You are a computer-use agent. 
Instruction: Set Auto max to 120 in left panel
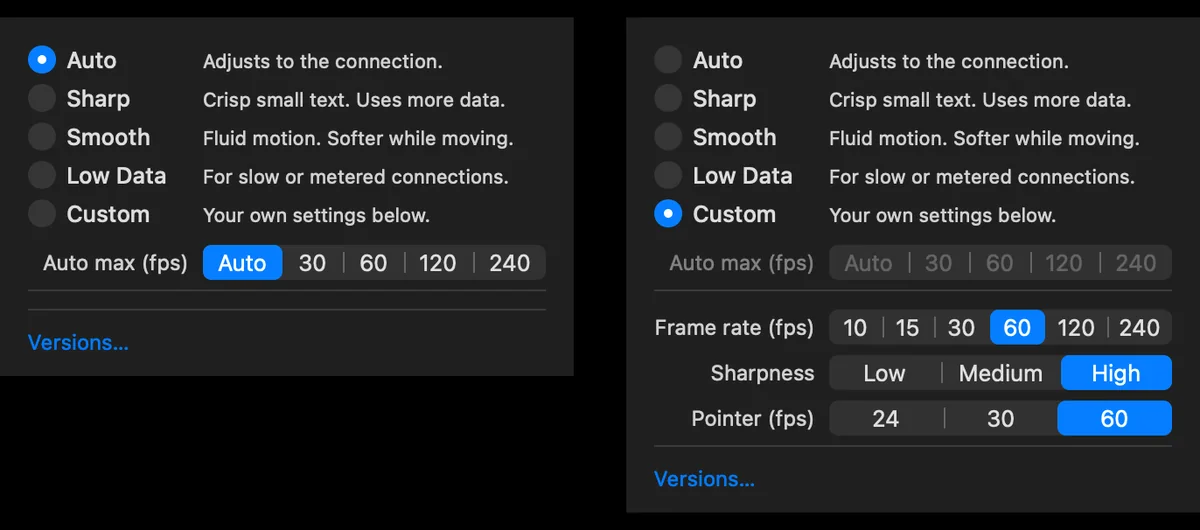click(438, 263)
